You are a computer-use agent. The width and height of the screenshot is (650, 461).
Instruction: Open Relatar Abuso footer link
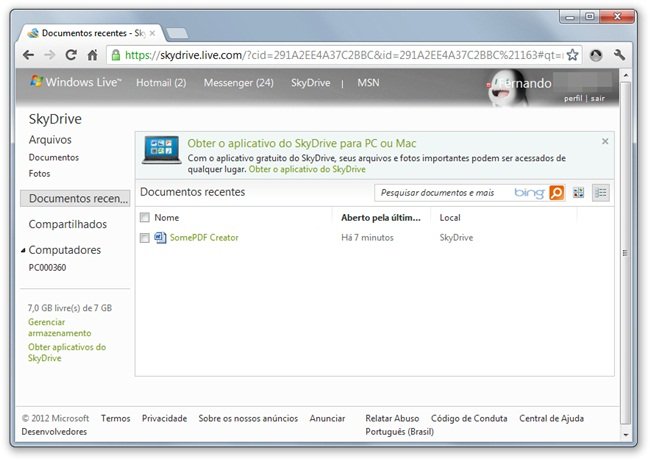click(392, 419)
